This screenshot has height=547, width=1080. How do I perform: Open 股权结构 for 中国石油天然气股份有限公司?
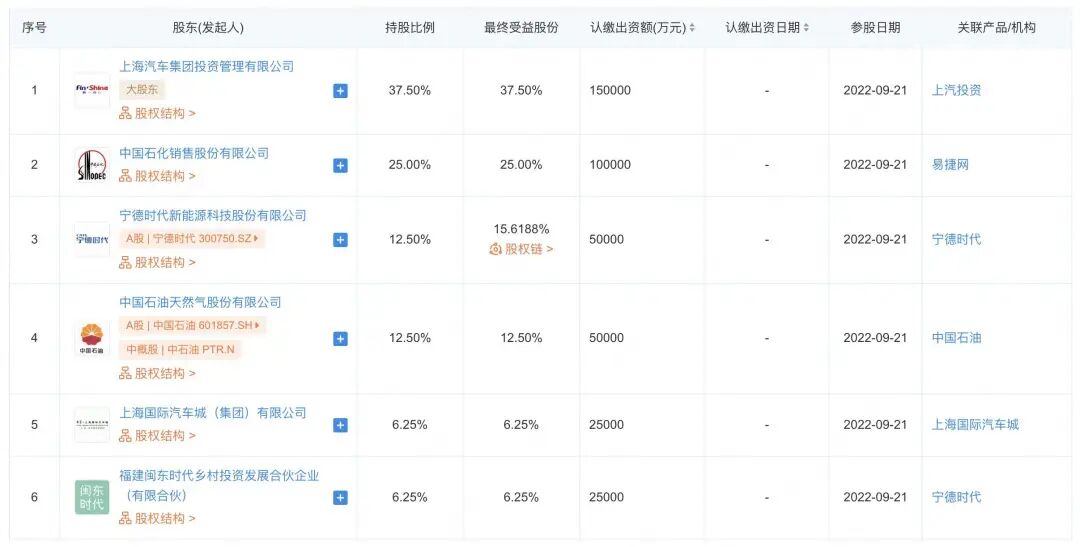coord(157,373)
